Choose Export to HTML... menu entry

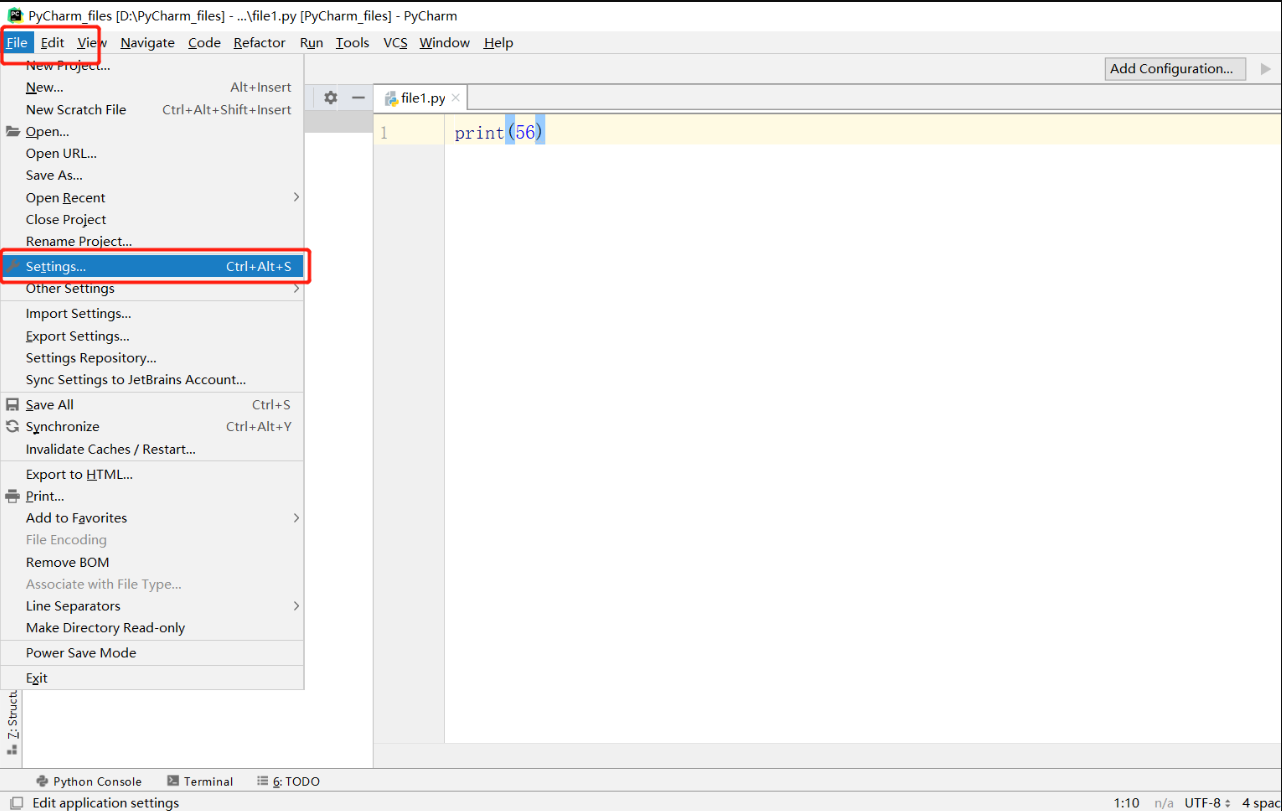152,474
